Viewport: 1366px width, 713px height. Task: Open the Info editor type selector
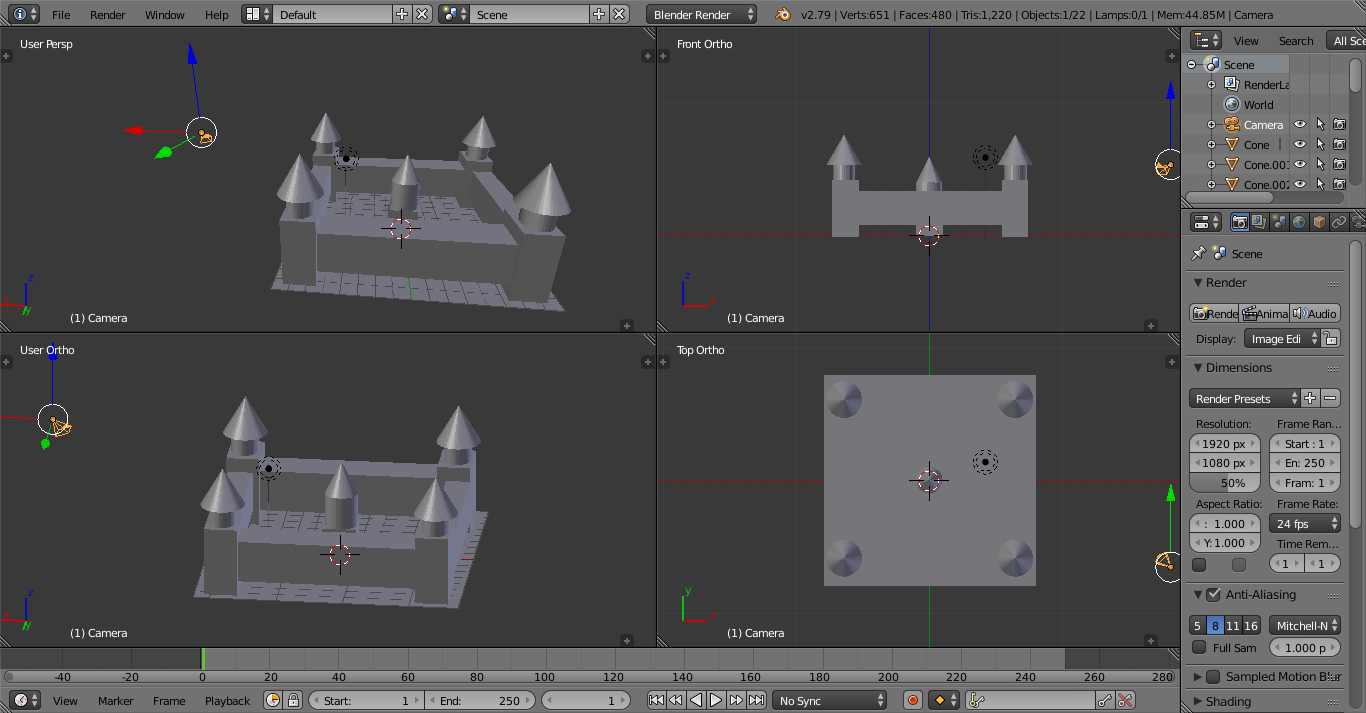click(25, 14)
